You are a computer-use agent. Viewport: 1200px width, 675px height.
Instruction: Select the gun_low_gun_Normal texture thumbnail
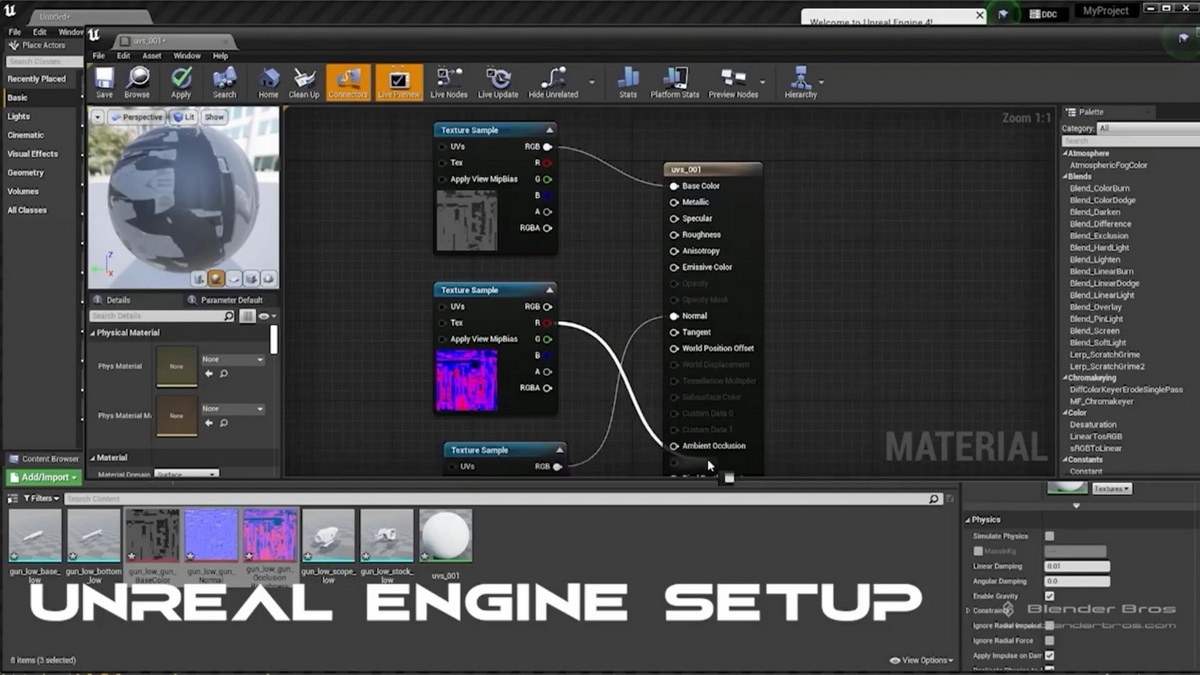pyautogui.click(x=212, y=535)
